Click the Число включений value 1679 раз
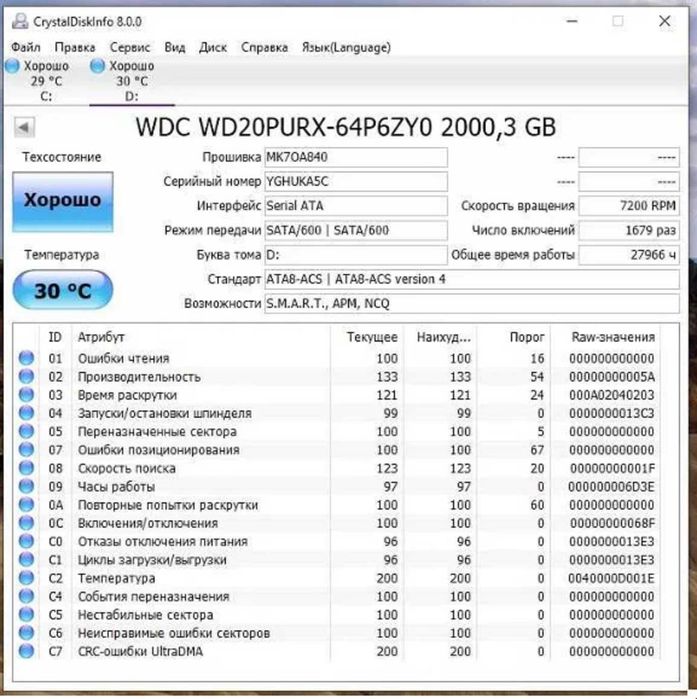This screenshot has width=697, height=699. (629, 230)
